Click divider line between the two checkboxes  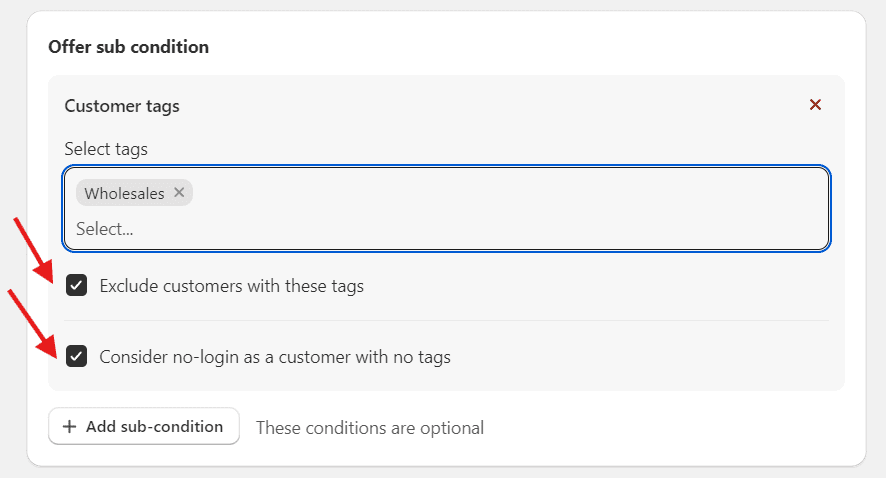tap(446, 320)
